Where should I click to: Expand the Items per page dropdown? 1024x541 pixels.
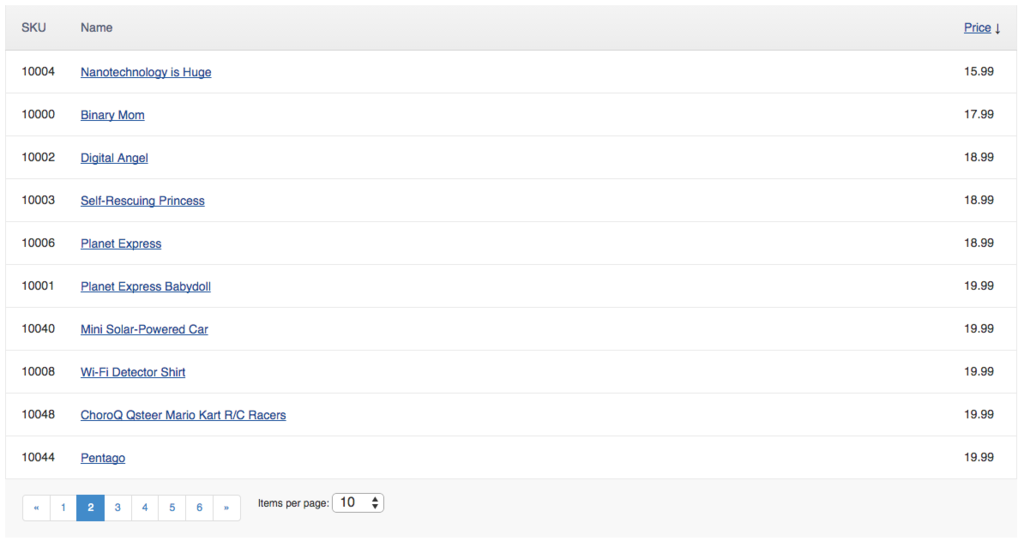[358, 503]
